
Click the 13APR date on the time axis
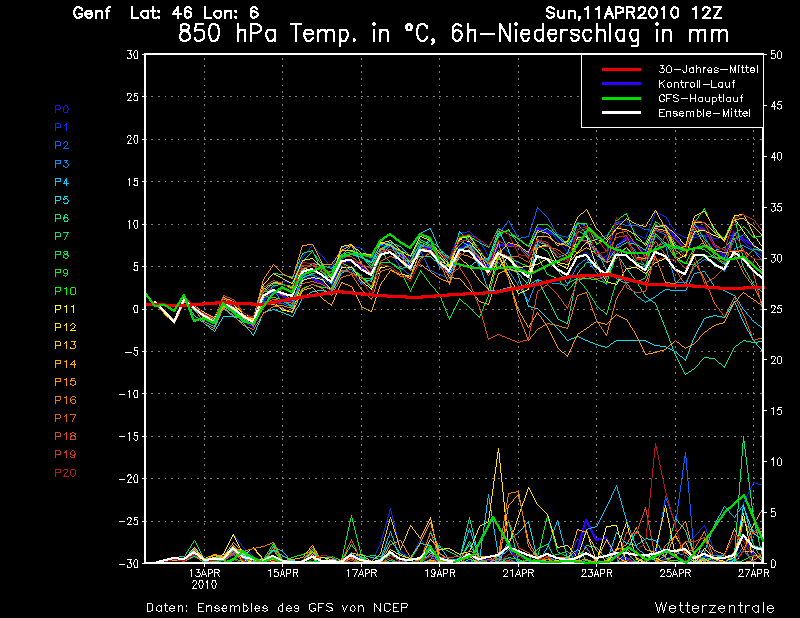[204, 574]
